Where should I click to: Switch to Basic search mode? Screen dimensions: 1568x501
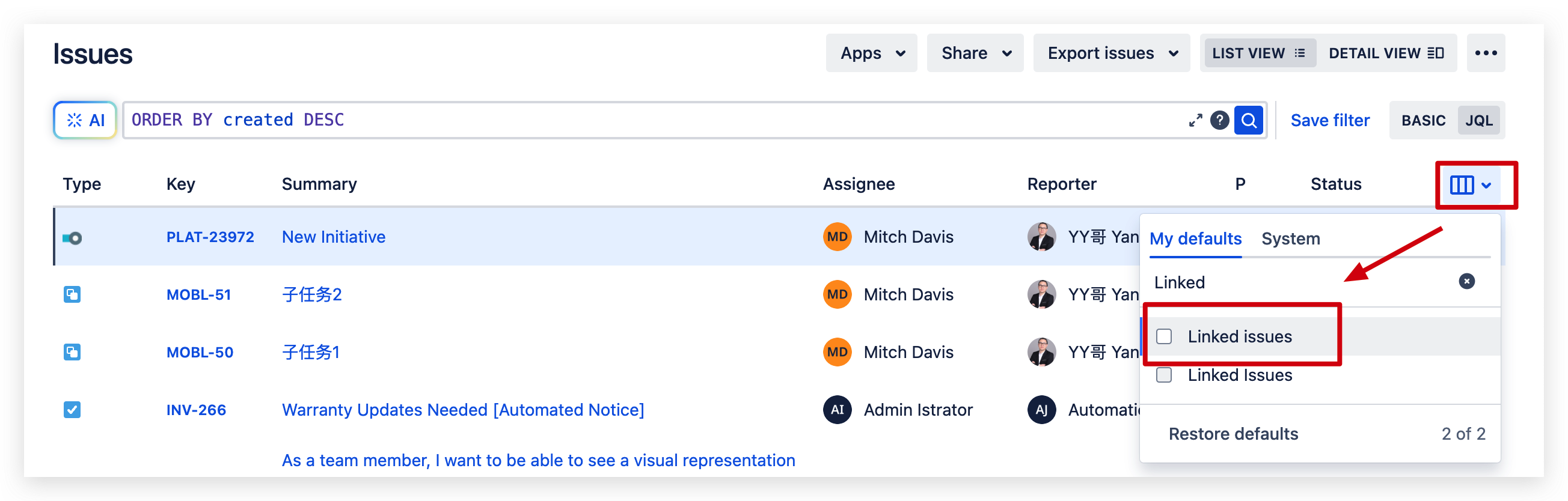point(1423,120)
